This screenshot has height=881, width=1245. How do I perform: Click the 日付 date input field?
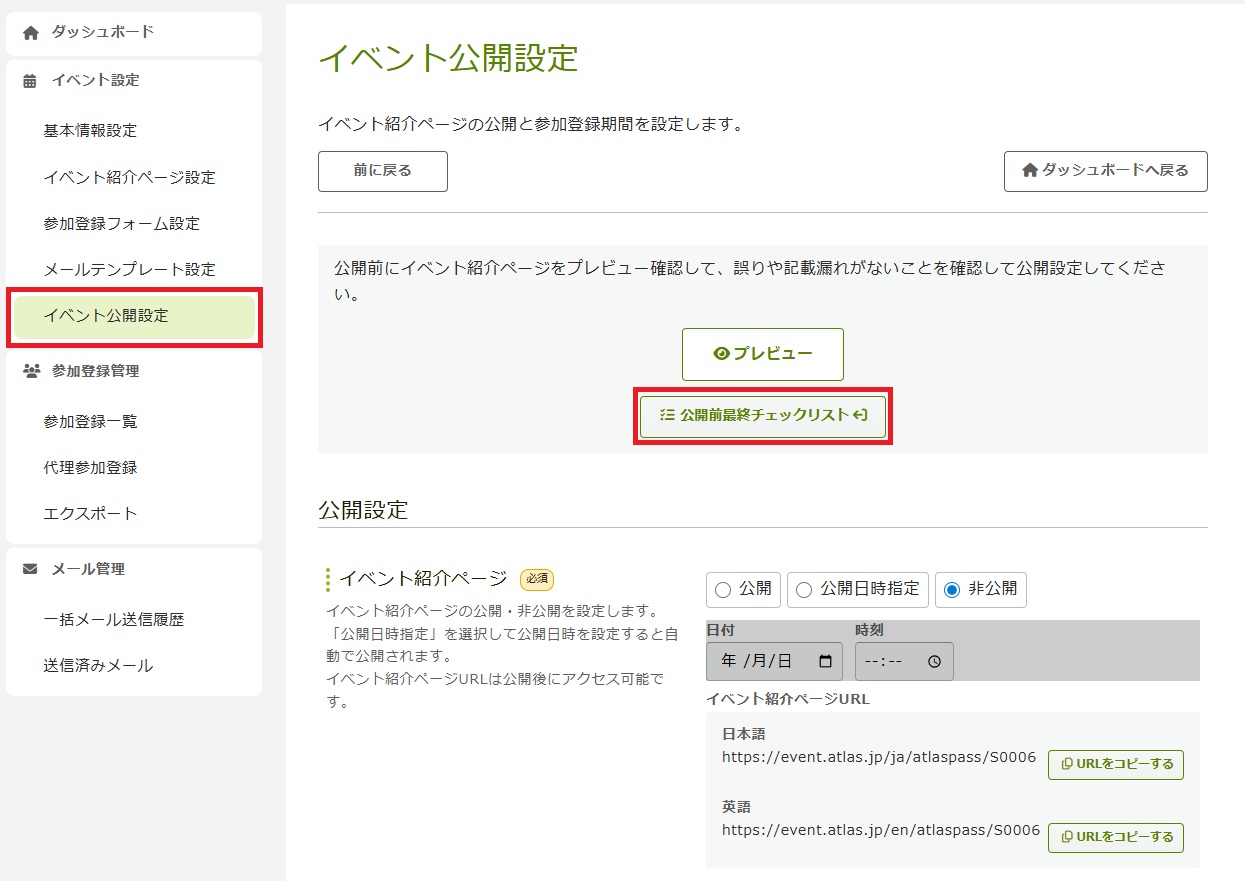(x=760, y=662)
